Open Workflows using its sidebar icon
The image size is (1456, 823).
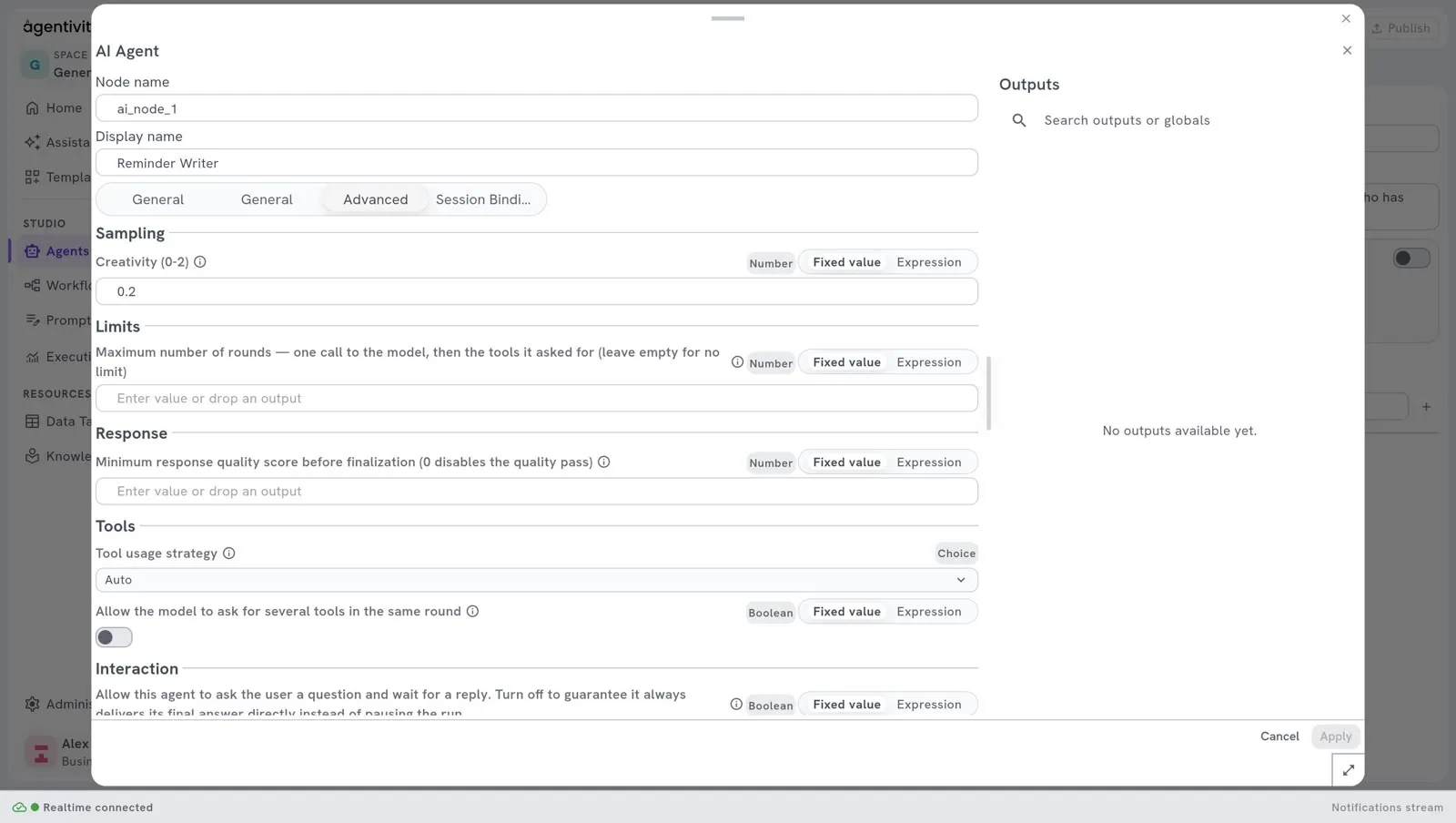(33, 286)
